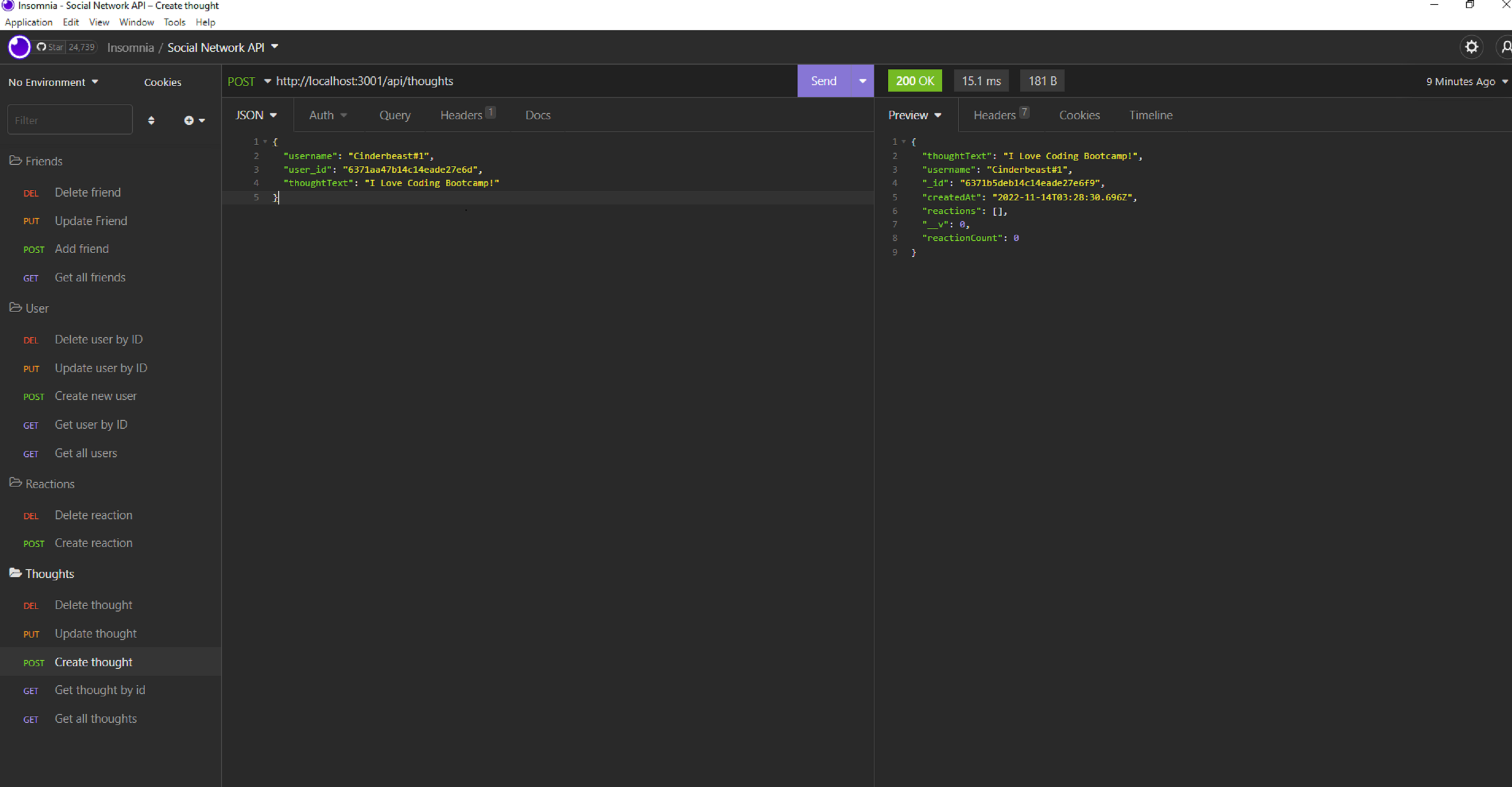1512x787 pixels.
Task: Open the Tools menu
Action: point(174,22)
